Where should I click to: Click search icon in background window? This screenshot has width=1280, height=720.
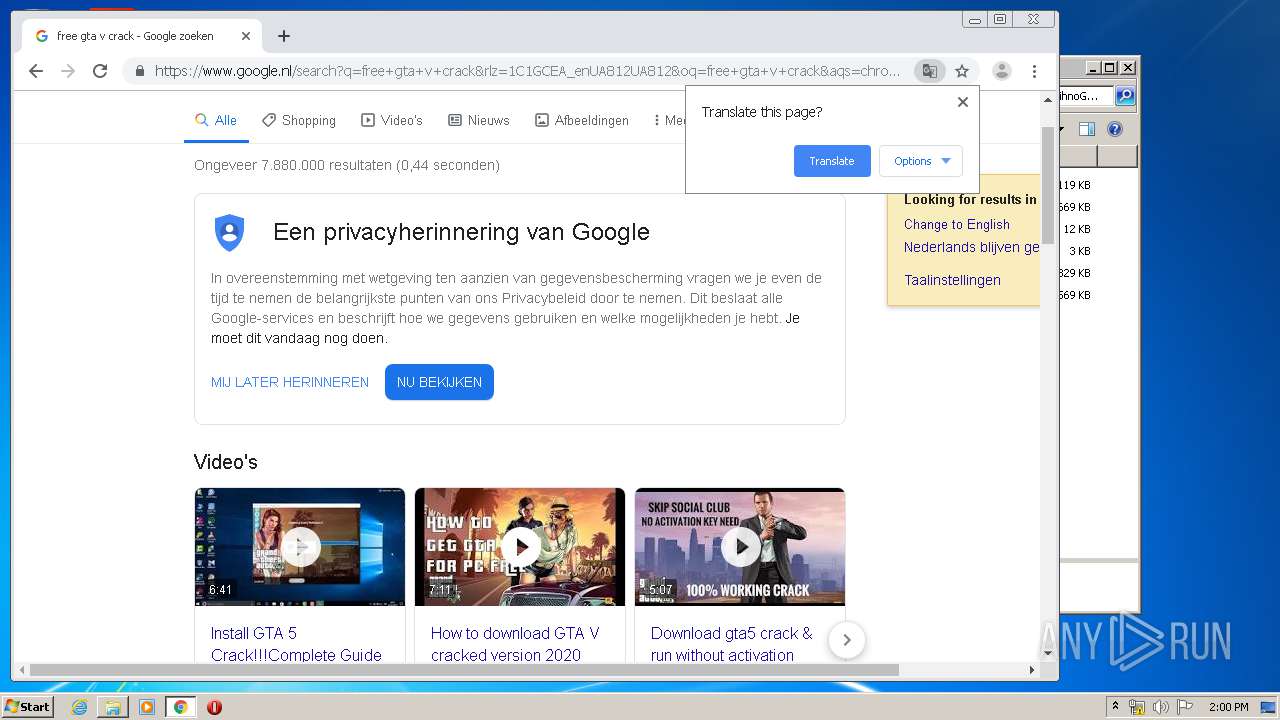tap(1125, 96)
